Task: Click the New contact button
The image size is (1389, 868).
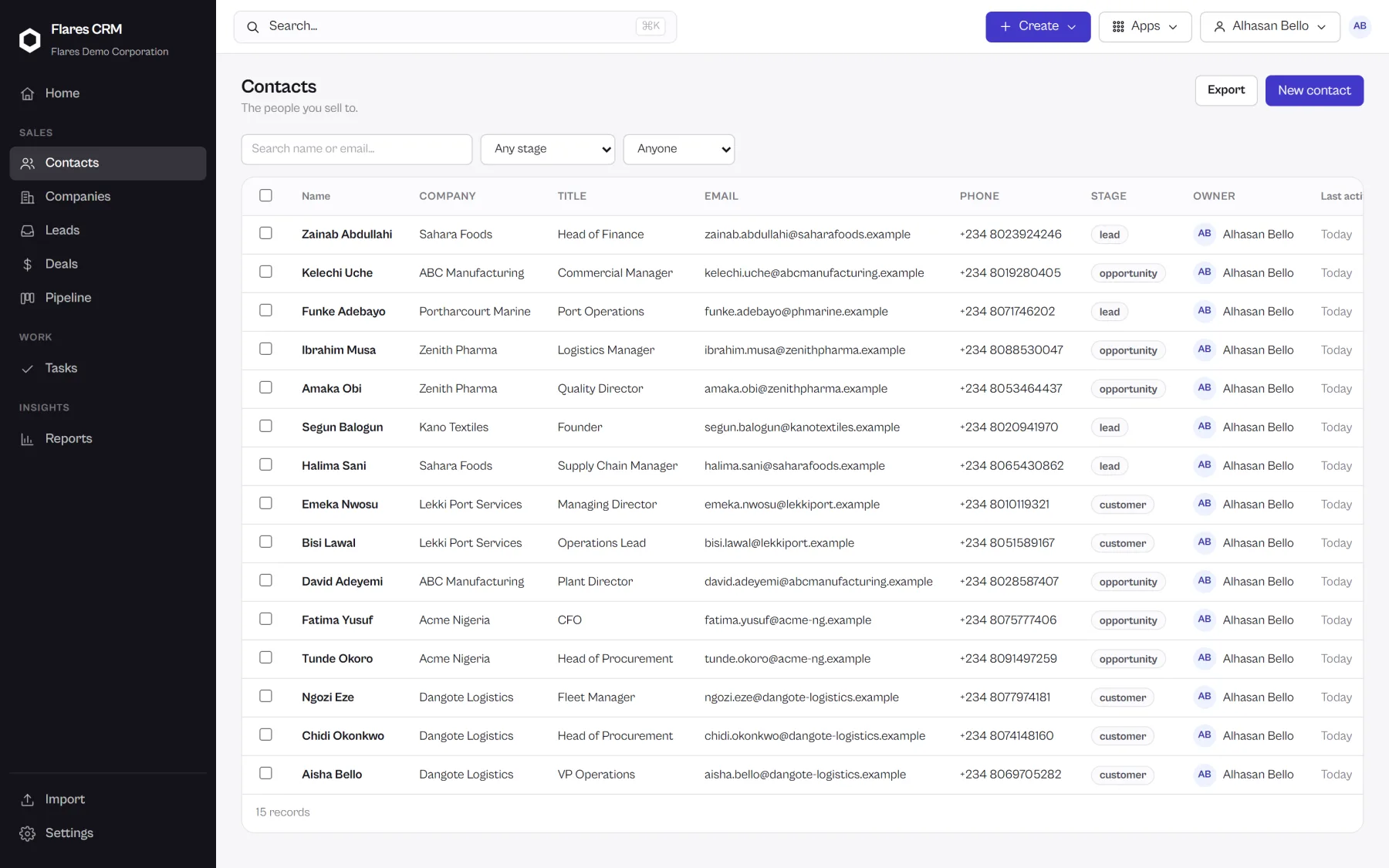Action: click(1314, 90)
